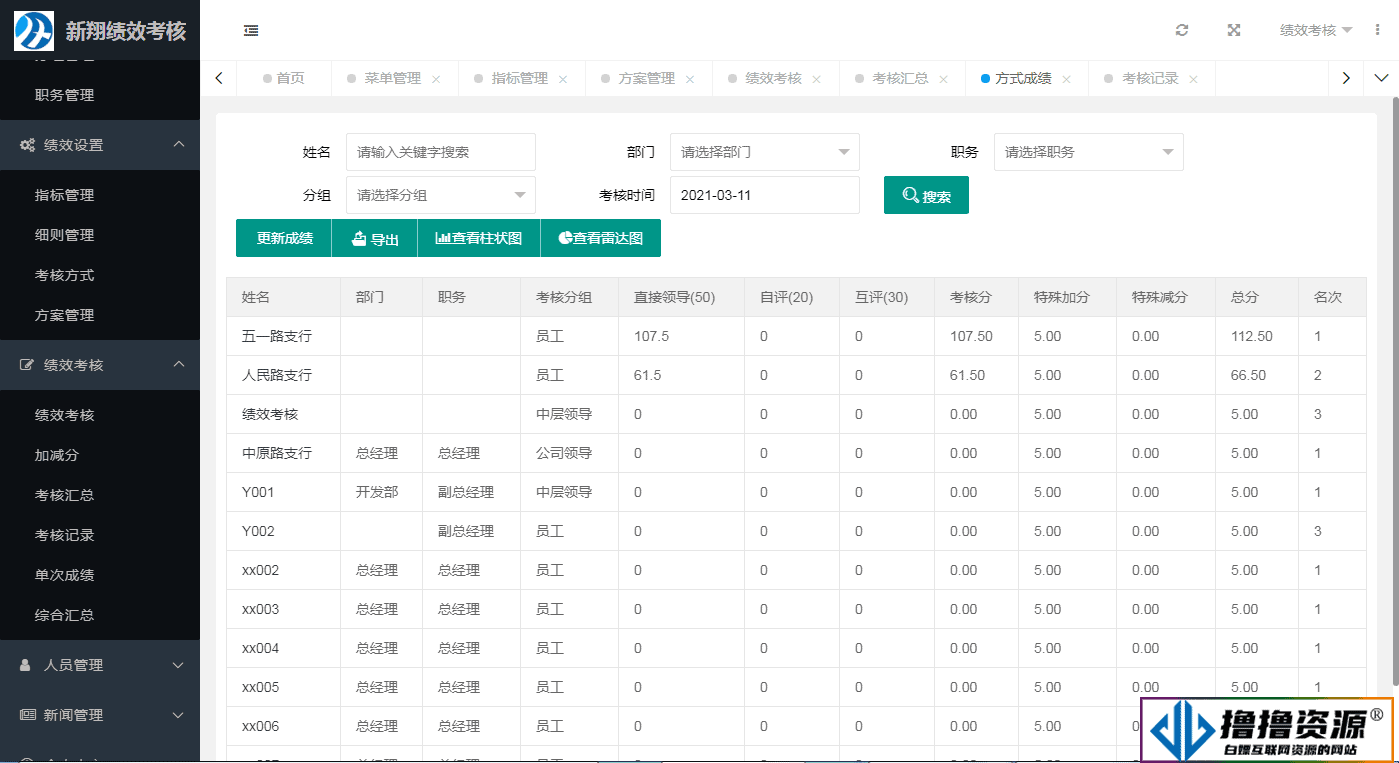Click 查看雷达图 radar chart button
Viewport: 1399px width, 763px height.
[x=601, y=238]
